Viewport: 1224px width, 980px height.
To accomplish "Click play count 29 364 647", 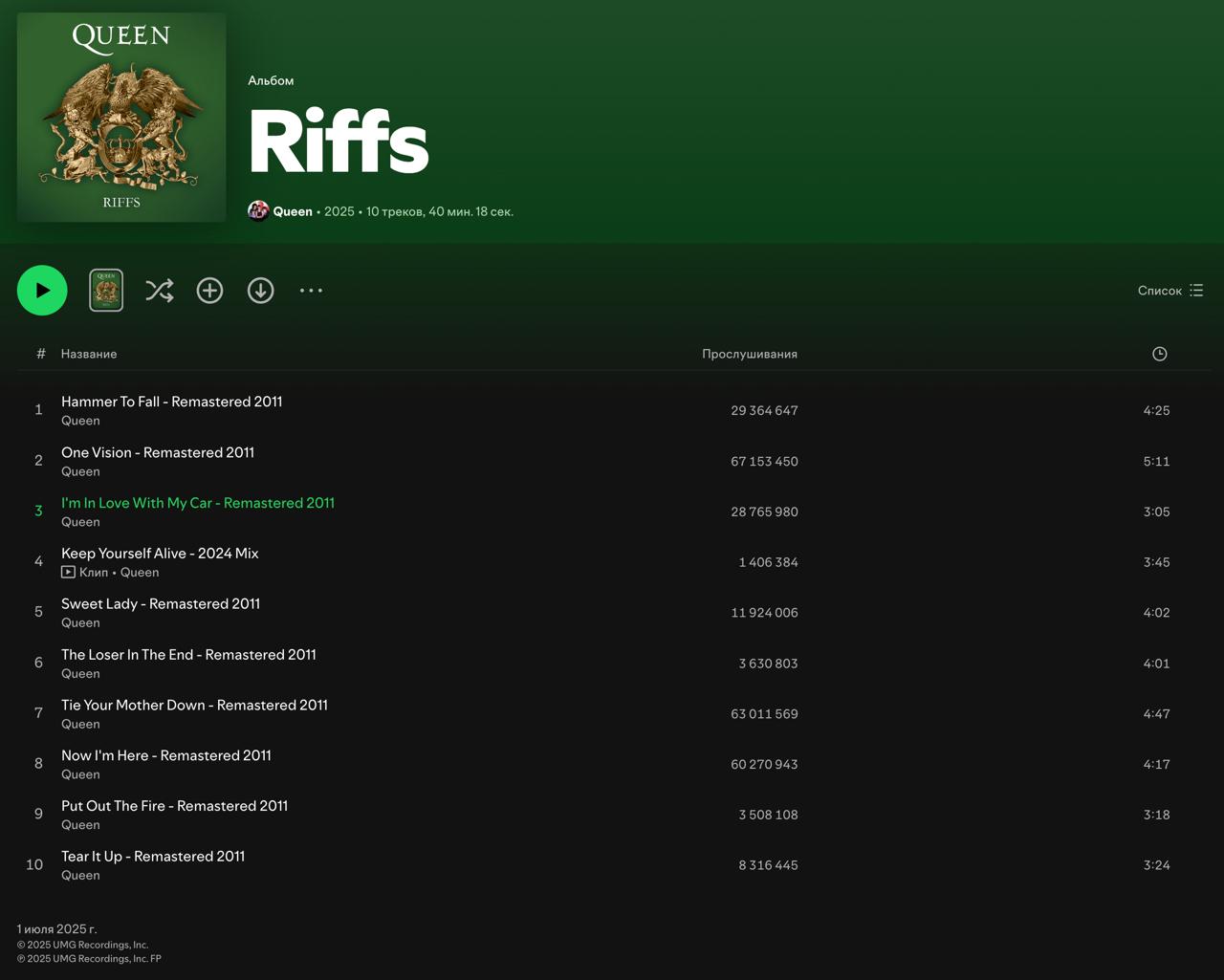I will tap(764, 410).
